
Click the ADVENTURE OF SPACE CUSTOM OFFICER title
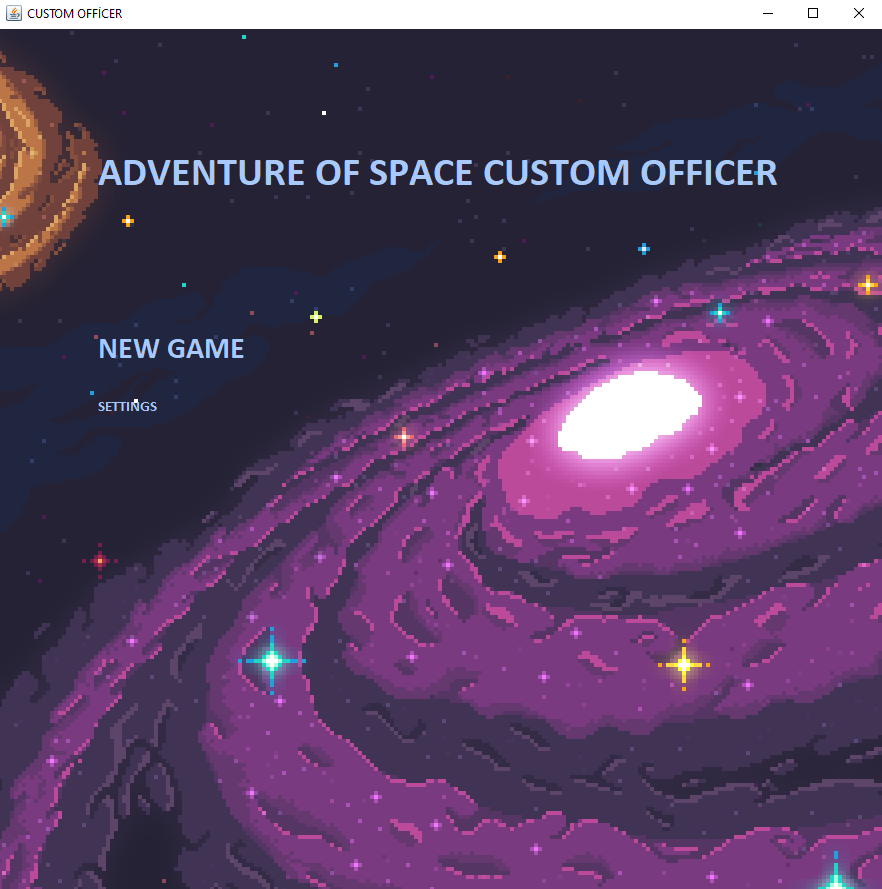[x=438, y=172]
